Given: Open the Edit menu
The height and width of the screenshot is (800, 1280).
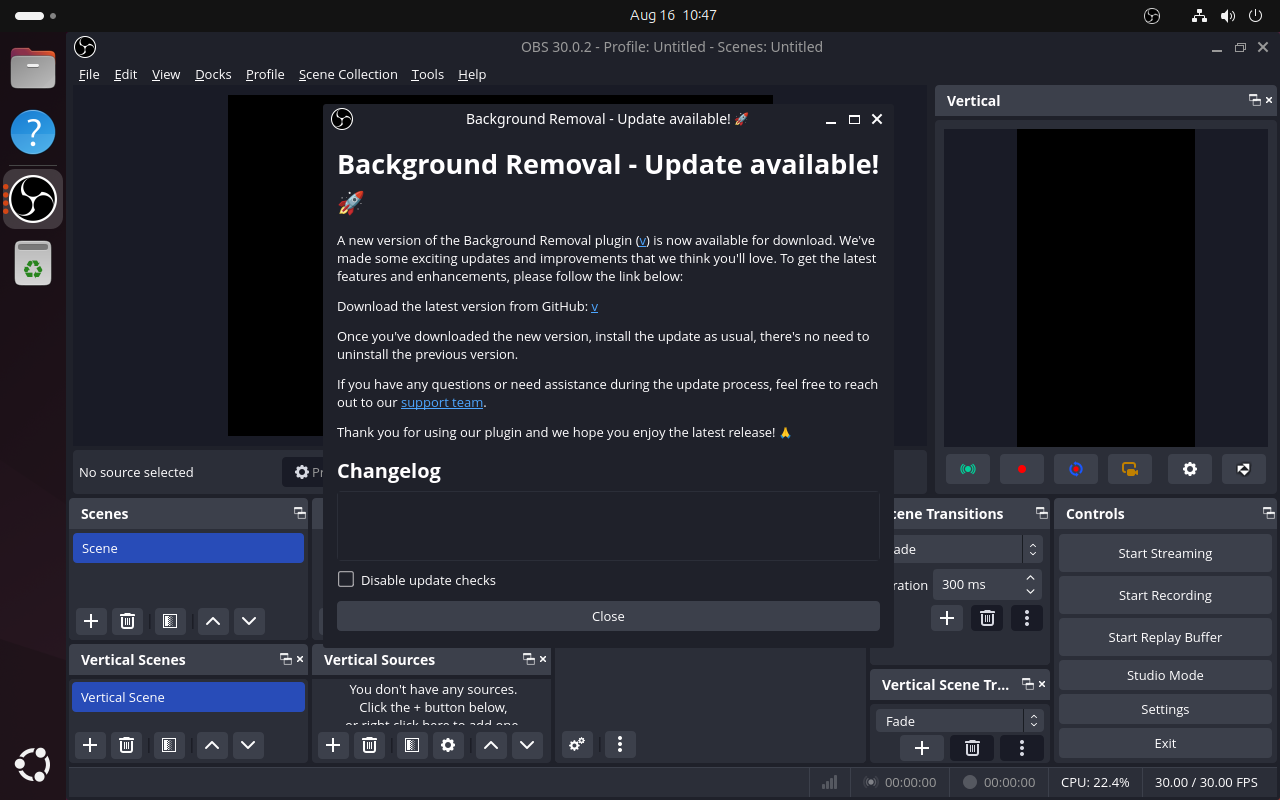Looking at the screenshot, I should pos(126,74).
